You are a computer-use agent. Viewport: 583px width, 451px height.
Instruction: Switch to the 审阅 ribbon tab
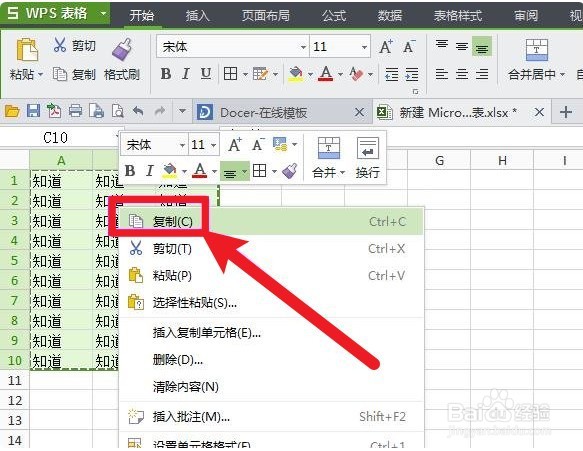tap(526, 15)
